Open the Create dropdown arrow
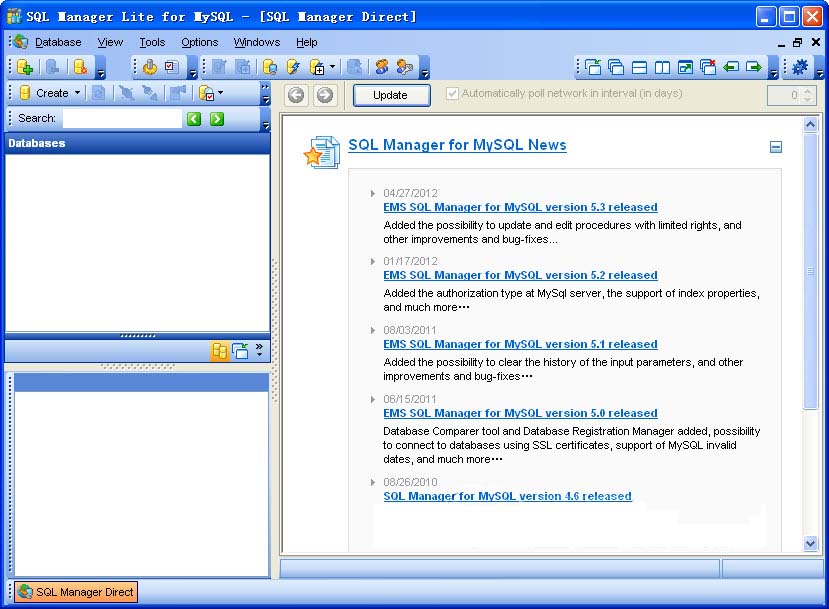 (78, 93)
